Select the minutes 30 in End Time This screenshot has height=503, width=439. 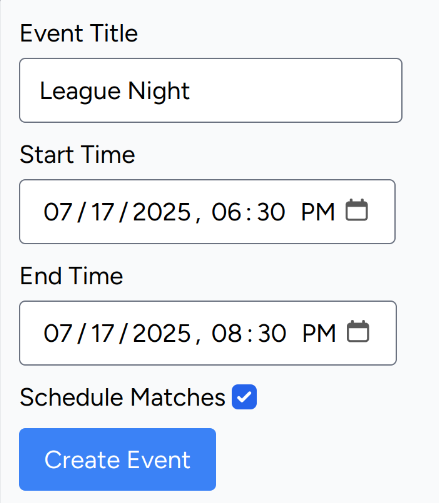click(272, 333)
